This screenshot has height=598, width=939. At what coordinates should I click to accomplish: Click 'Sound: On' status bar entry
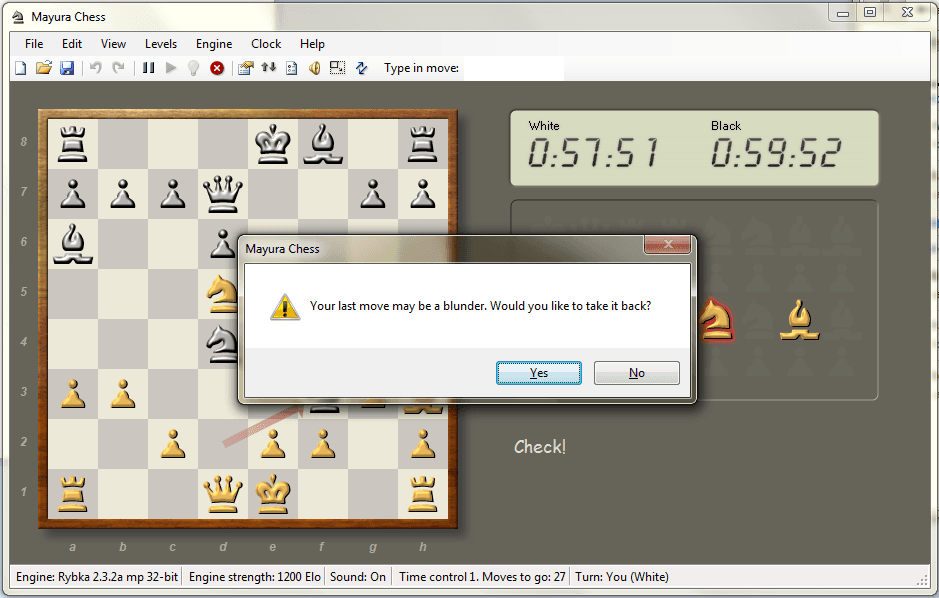(358, 577)
